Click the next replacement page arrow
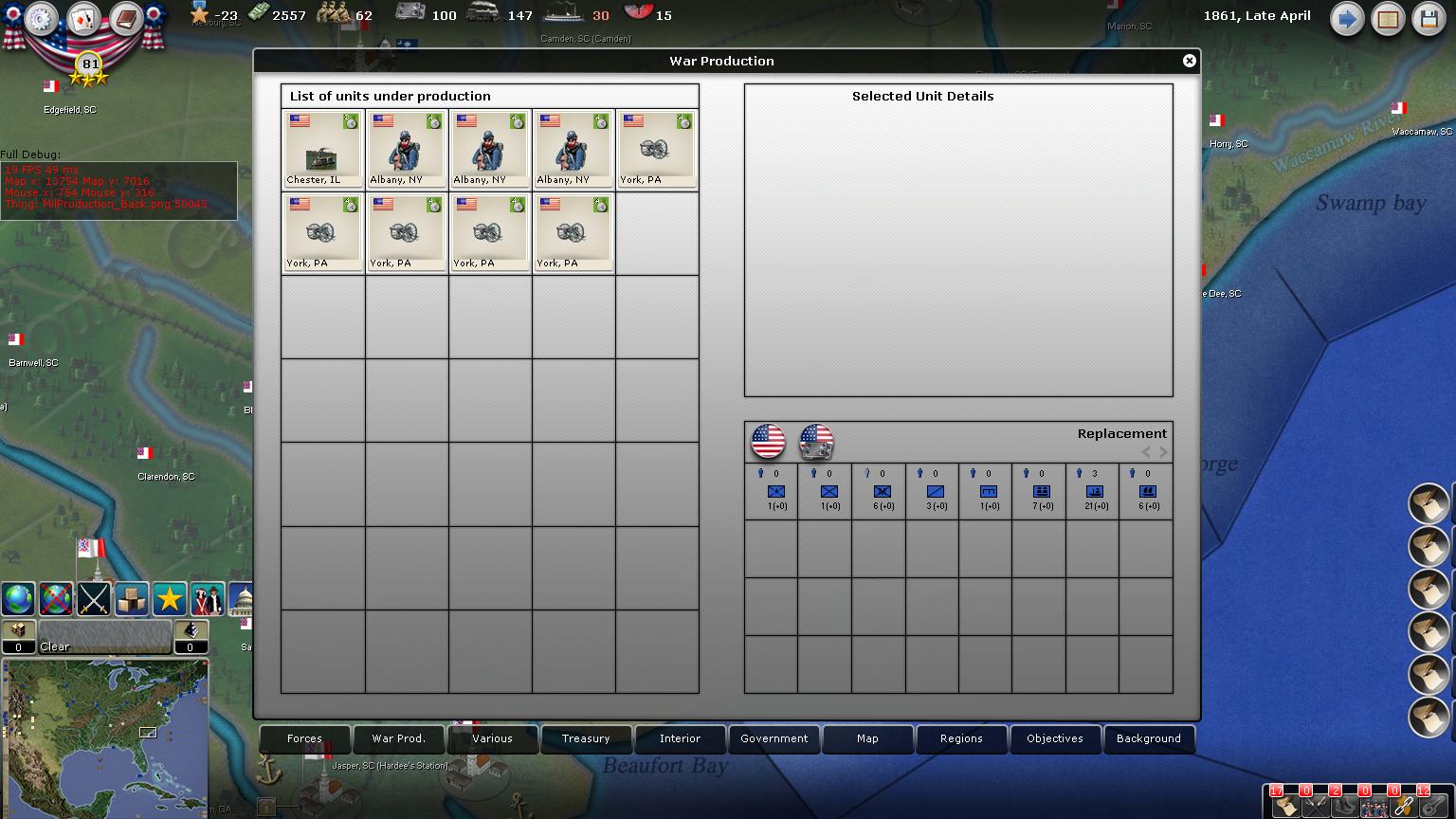Image resolution: width=1456 pixels, height=819 pixels. (x=1164, y=452)
